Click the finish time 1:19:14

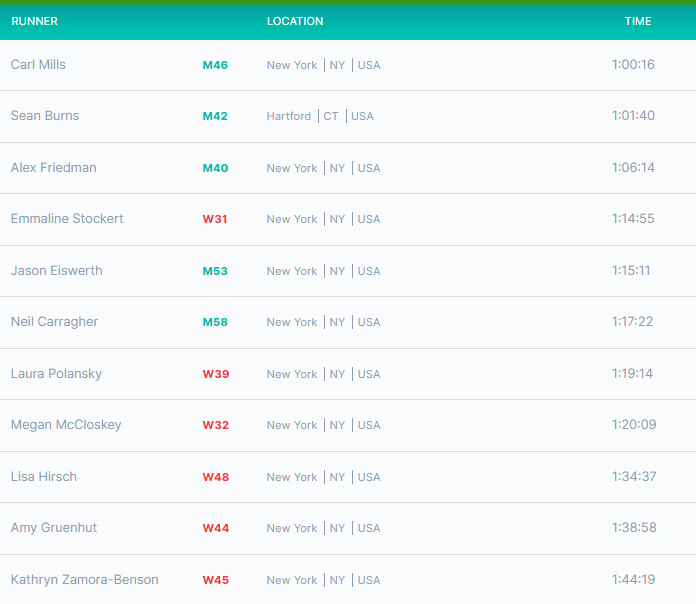633,374
